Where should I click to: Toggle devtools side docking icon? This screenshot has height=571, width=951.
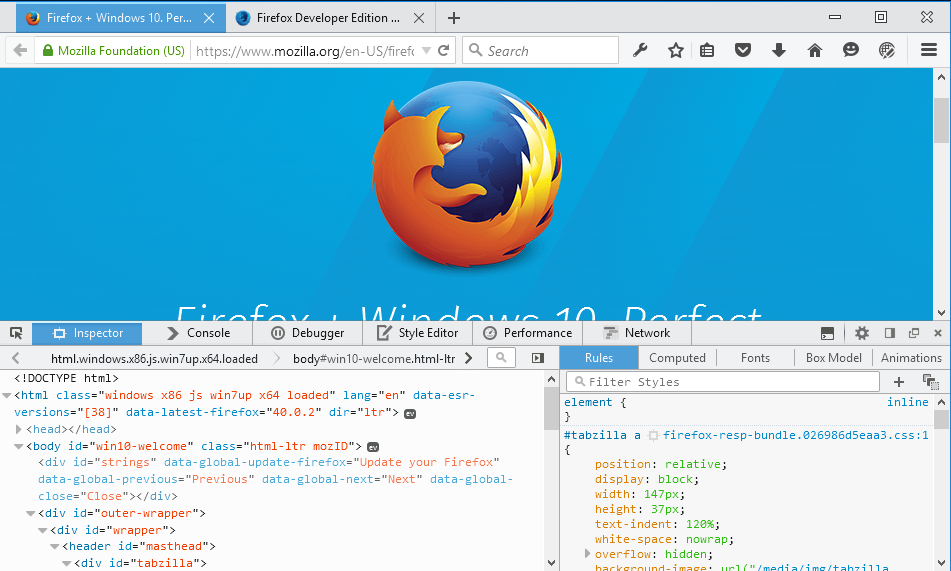889,333
